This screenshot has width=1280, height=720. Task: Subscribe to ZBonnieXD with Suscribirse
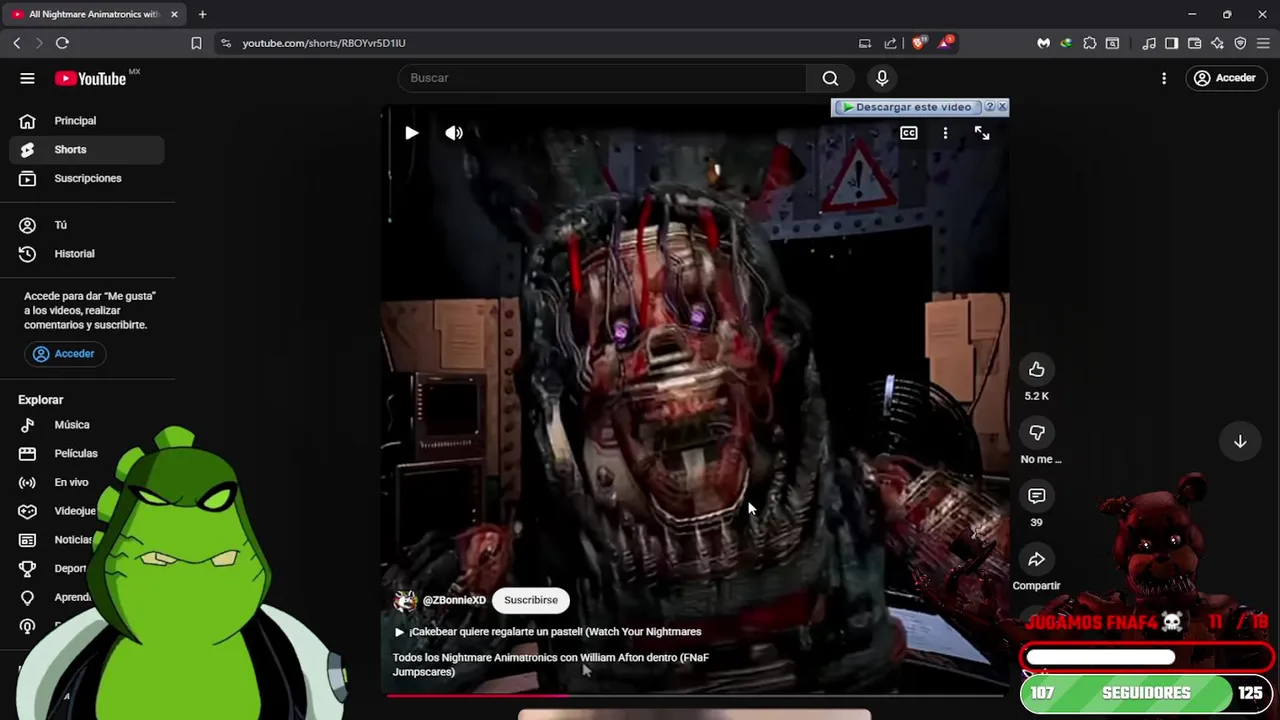[531, 600]
